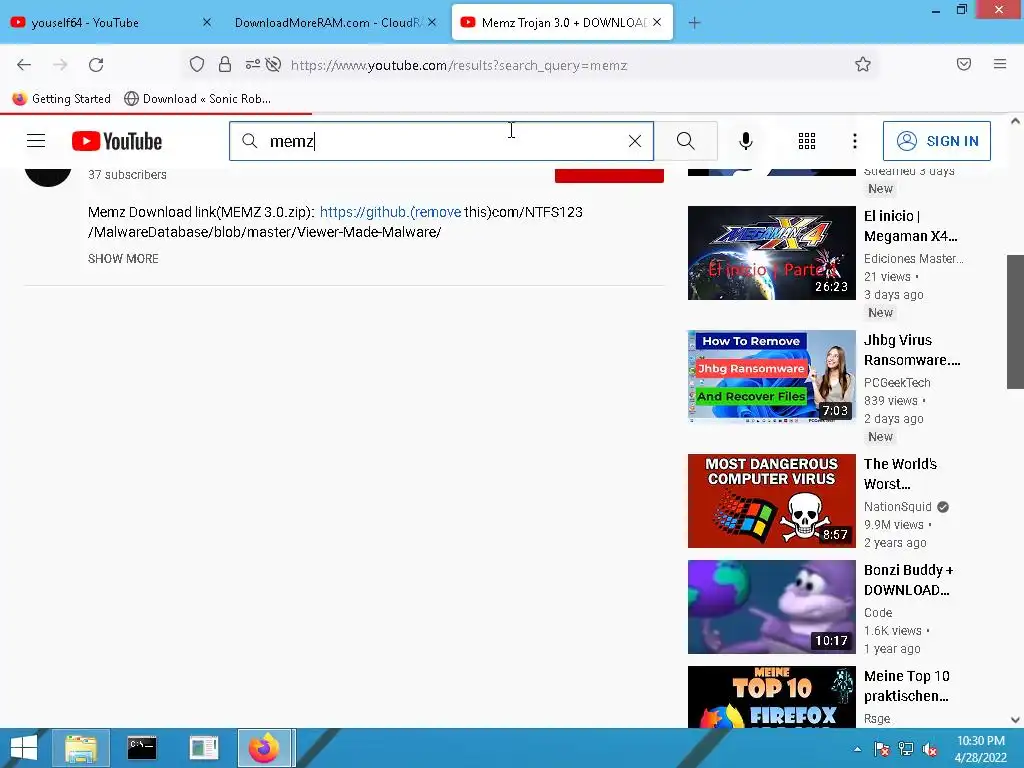Click the red subscribe button
Screen dimensions: 1024x768
point(609,175)
